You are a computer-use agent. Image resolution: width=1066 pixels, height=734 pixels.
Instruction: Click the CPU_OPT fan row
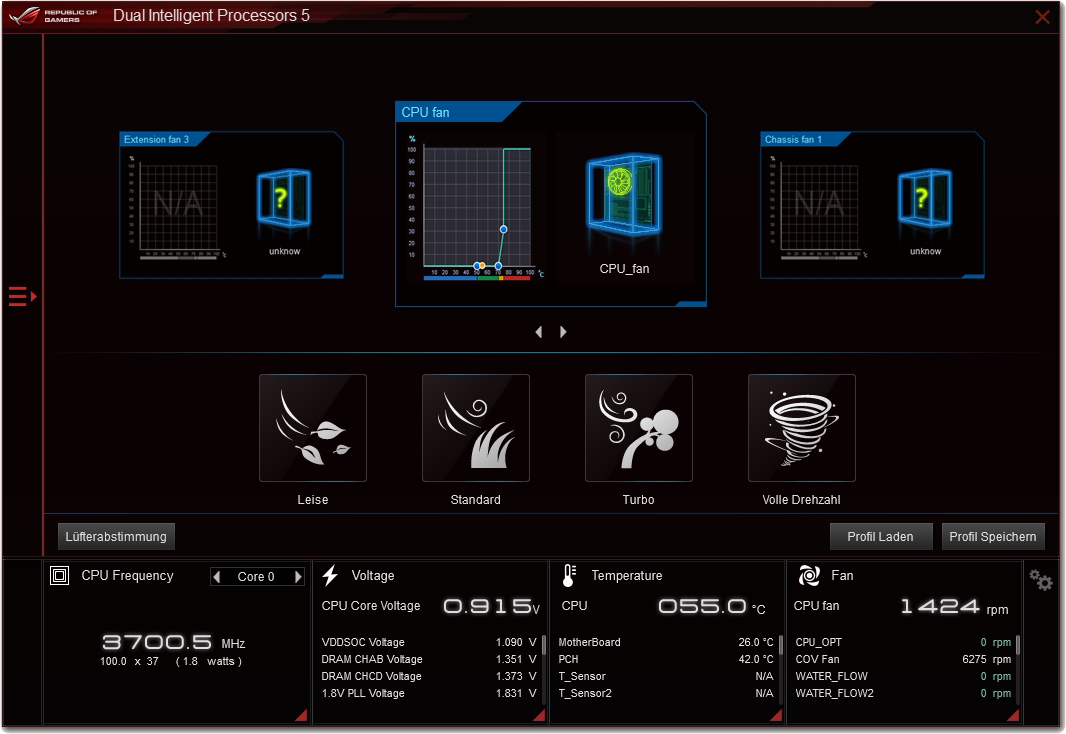coord(903,642)
